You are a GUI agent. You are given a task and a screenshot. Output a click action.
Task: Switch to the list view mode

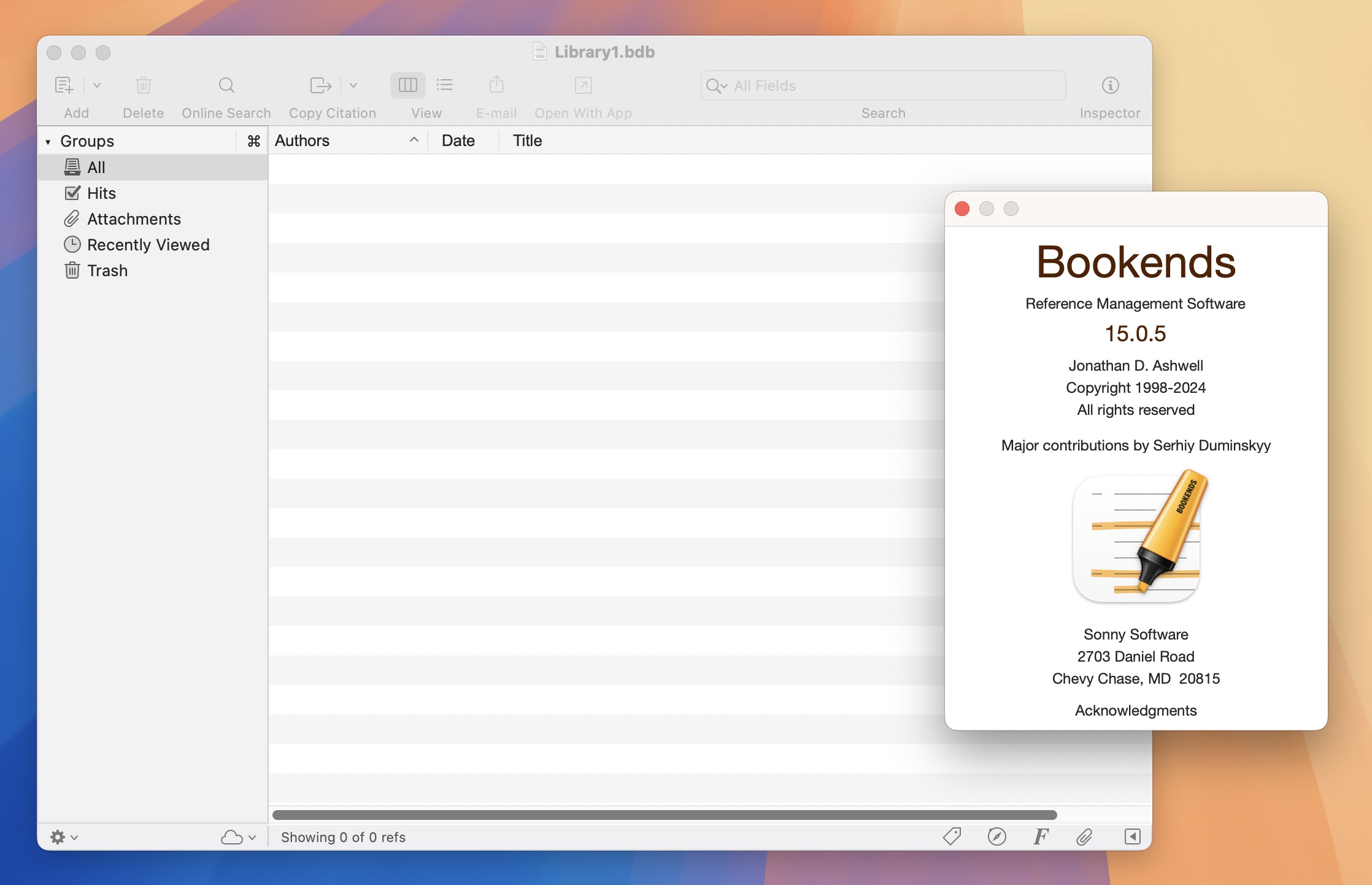[445, 85]
